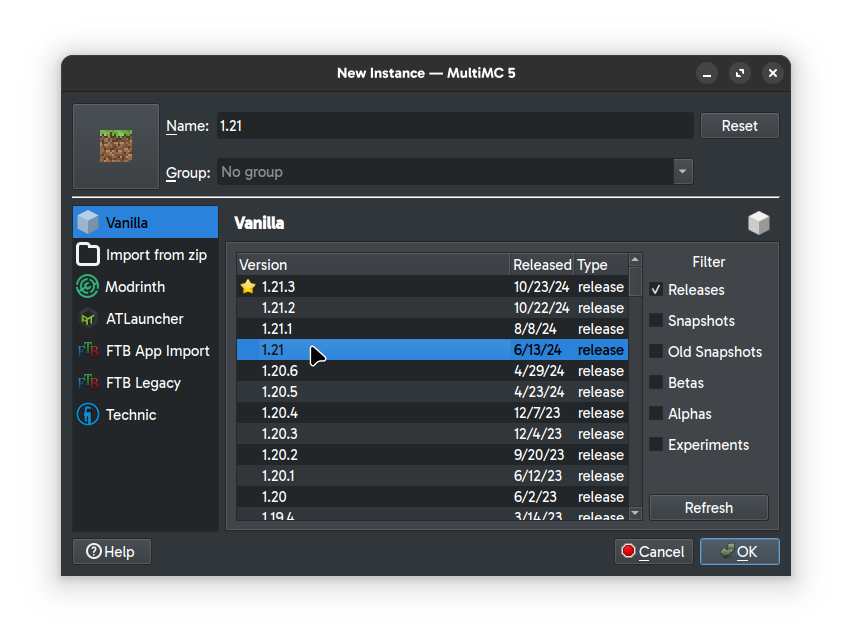852x643 pixels.
Task: Click the Reset button
Action: pyautogui.click(x=739, y=126)
